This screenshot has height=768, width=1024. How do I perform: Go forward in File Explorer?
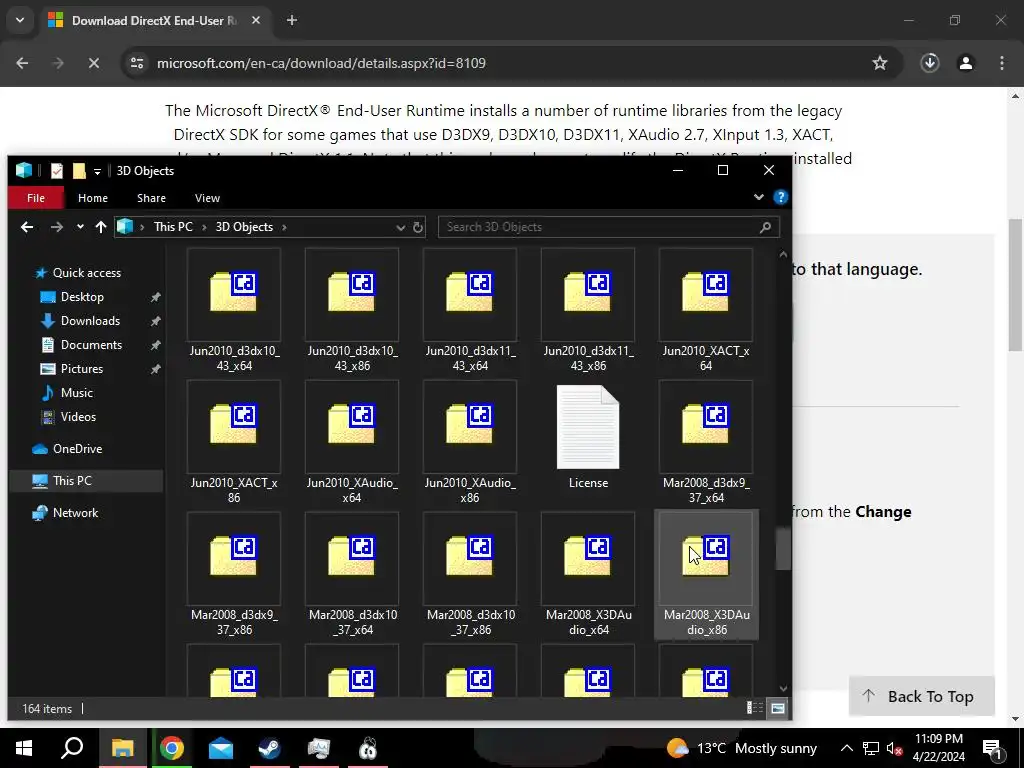(x=57, y=227)
